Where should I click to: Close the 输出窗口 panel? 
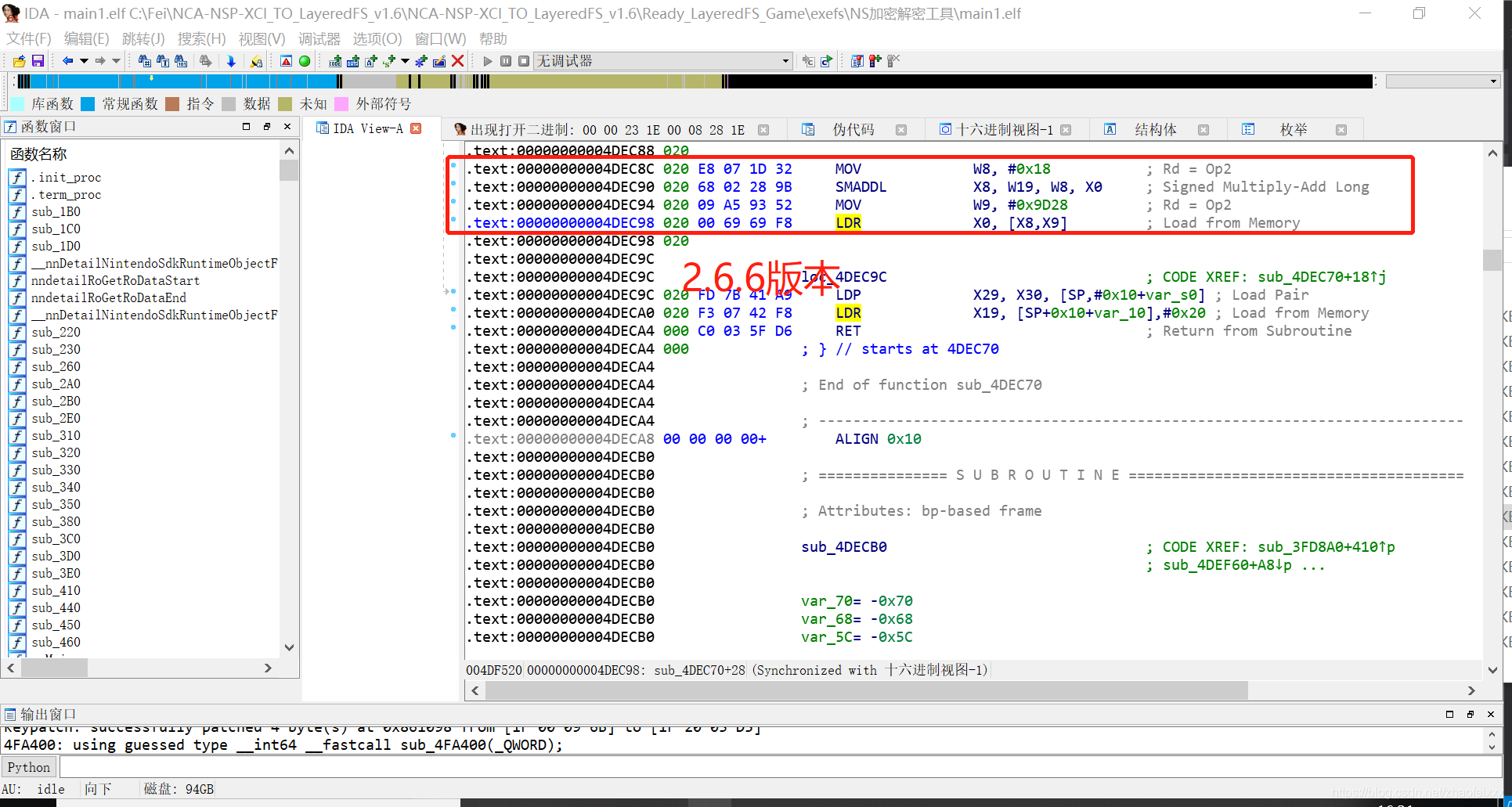(1491, 714)
